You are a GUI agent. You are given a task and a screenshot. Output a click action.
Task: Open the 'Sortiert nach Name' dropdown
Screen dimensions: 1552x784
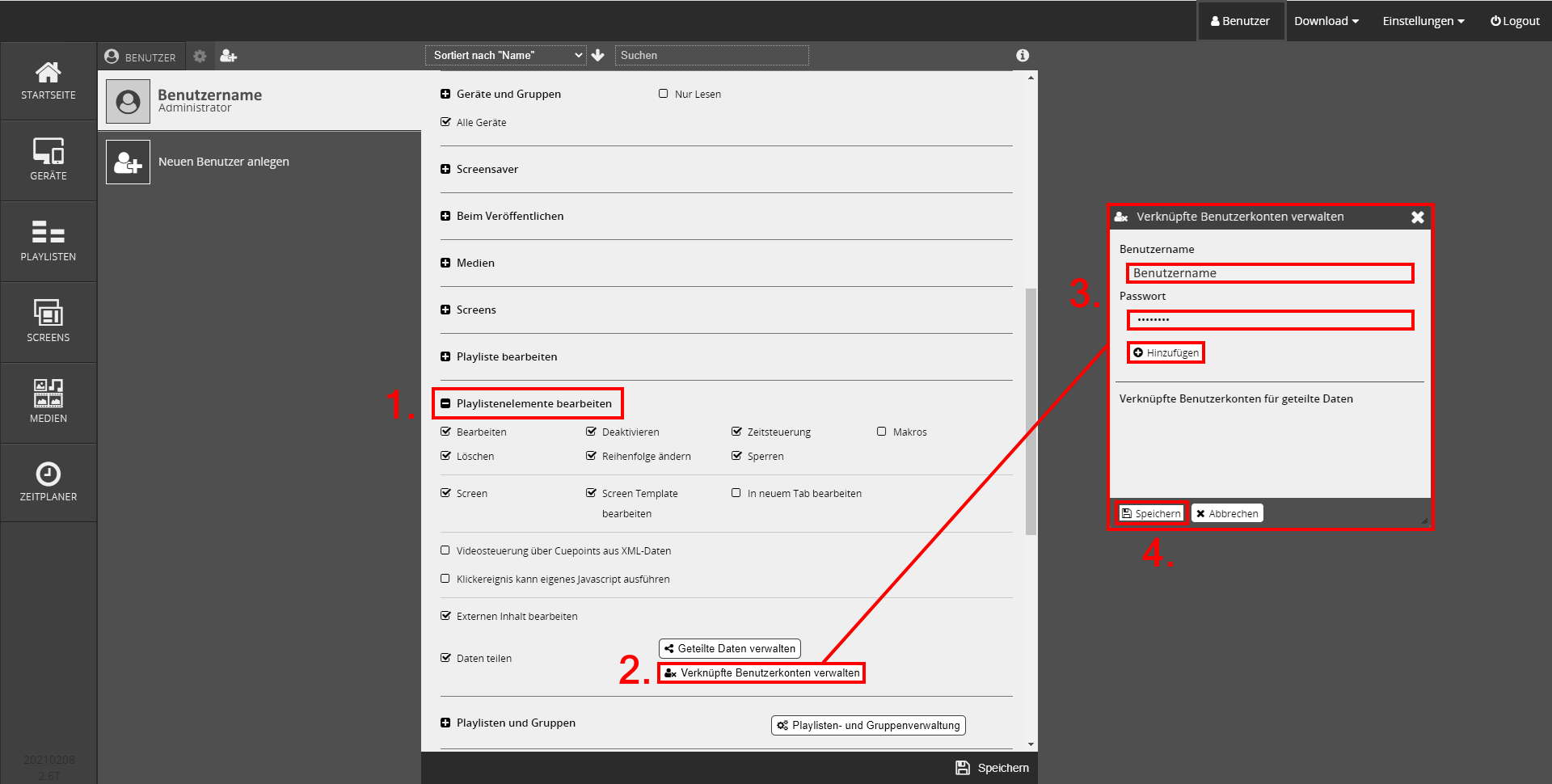[508, 55]
